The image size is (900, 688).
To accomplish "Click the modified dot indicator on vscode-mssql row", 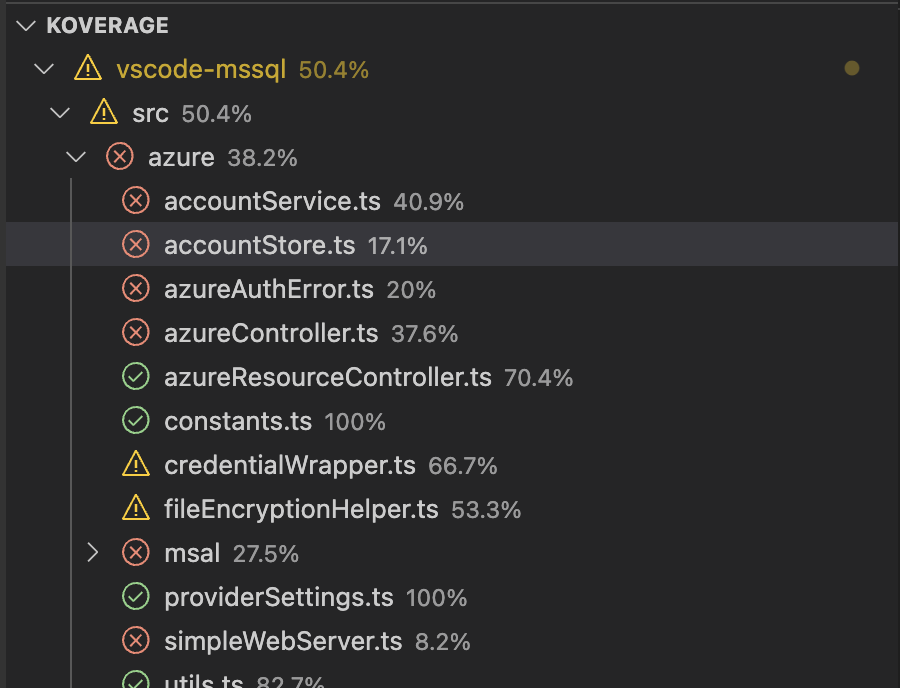I will [x=852, y=69].
